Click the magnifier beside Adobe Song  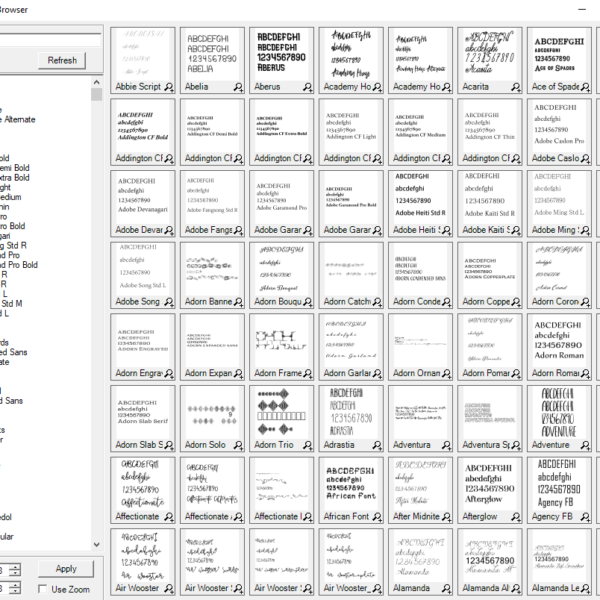pos(169,302)
